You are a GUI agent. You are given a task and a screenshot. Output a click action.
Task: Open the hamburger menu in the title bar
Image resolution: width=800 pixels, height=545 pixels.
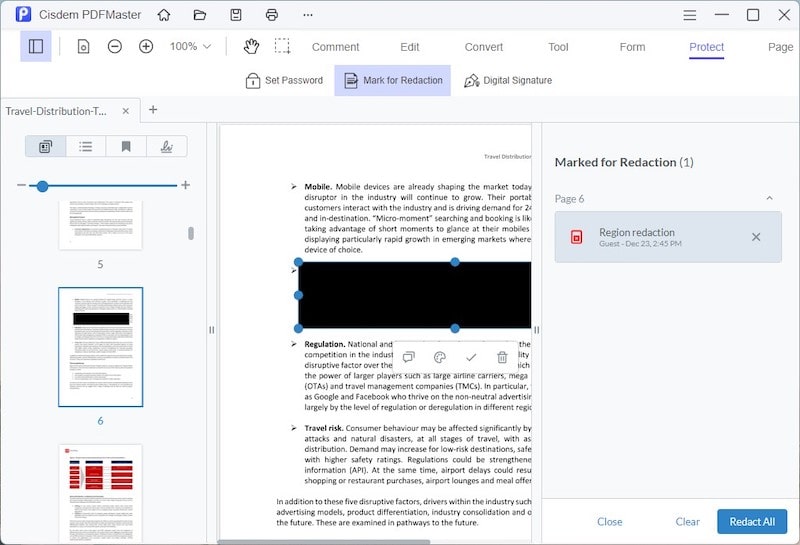pyautogui.click(x=690, y=15)
